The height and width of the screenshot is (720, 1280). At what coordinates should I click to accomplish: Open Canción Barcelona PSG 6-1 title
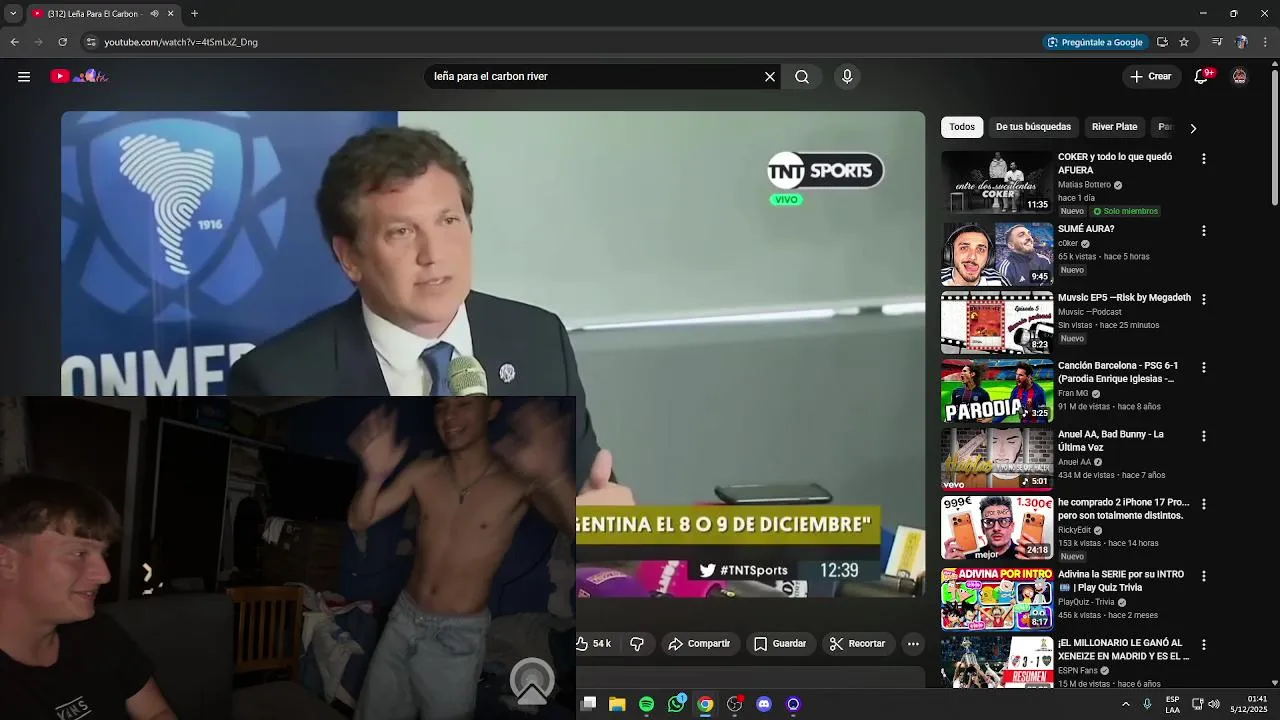tap(1118, 373)
